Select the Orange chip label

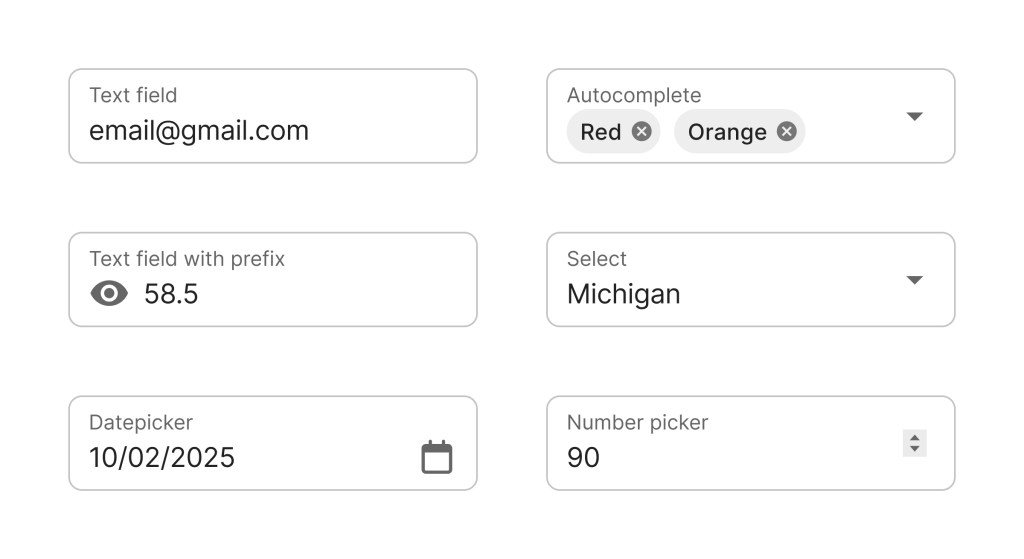727,132
